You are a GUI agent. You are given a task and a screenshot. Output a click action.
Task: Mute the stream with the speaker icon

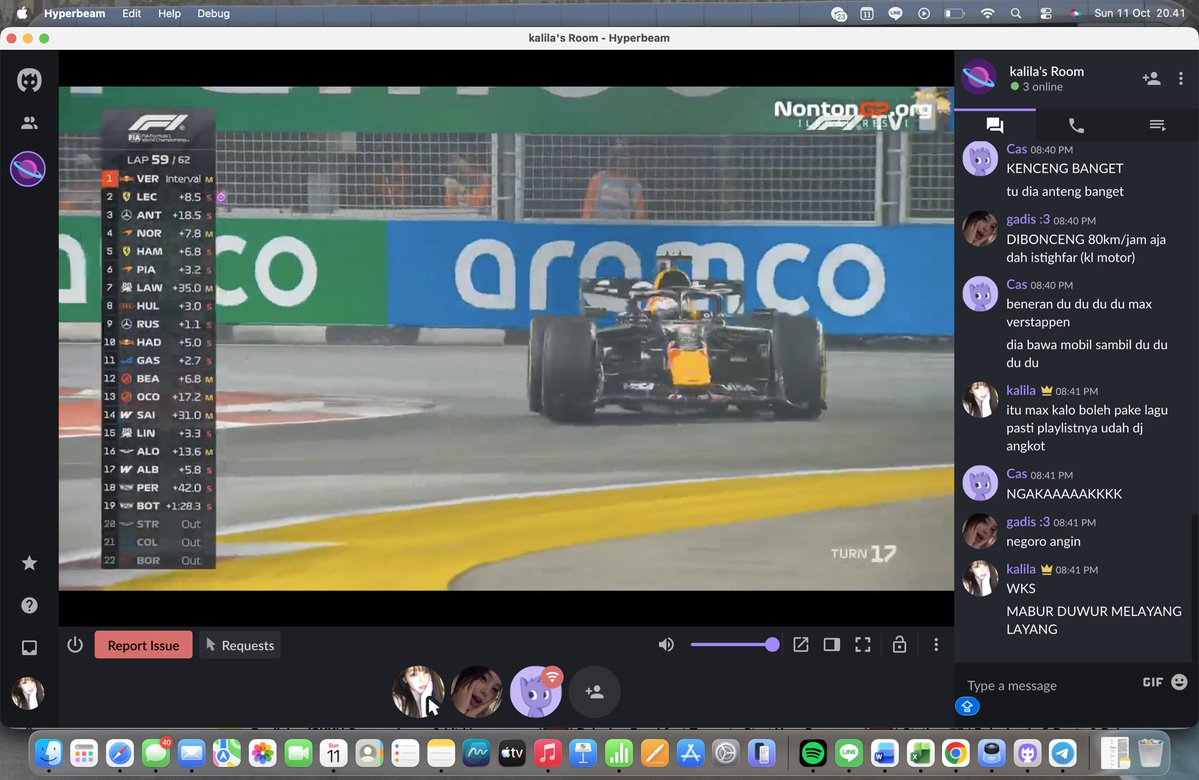tap(666, 645)
